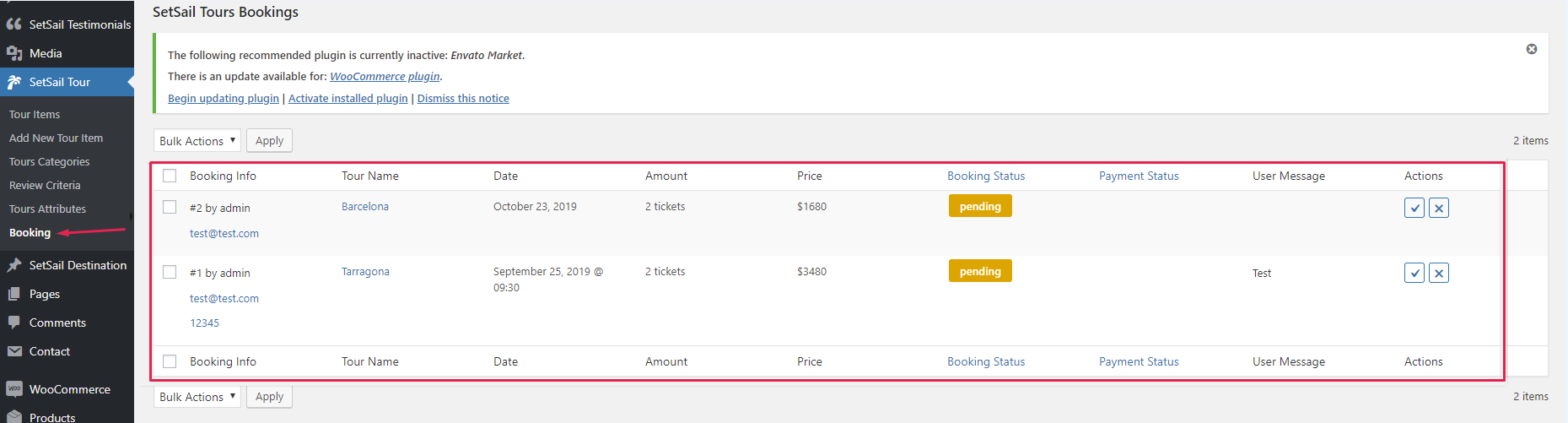Sort by Booking Status column header

point(986,176)
